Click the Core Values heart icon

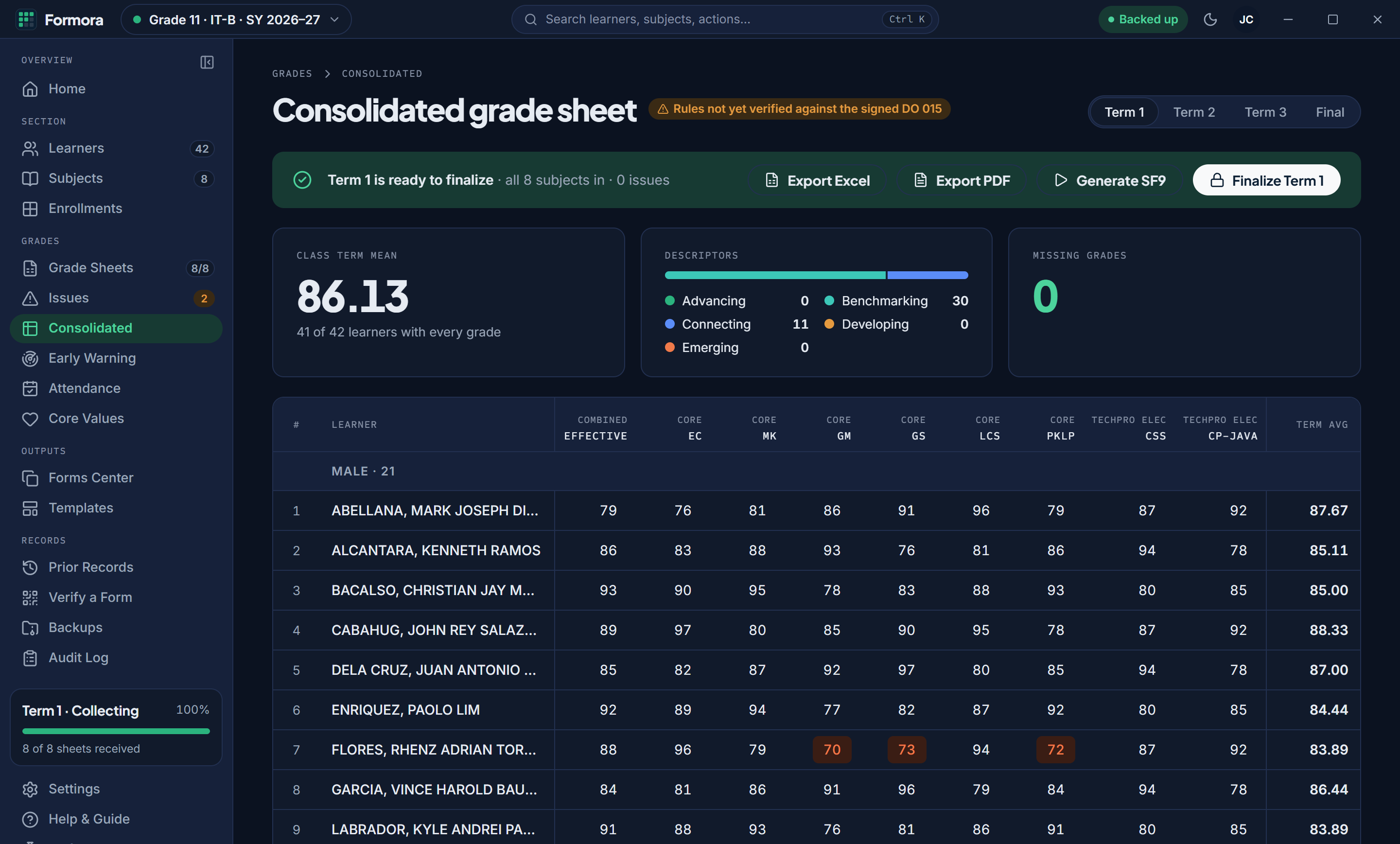tap(30, 419)
